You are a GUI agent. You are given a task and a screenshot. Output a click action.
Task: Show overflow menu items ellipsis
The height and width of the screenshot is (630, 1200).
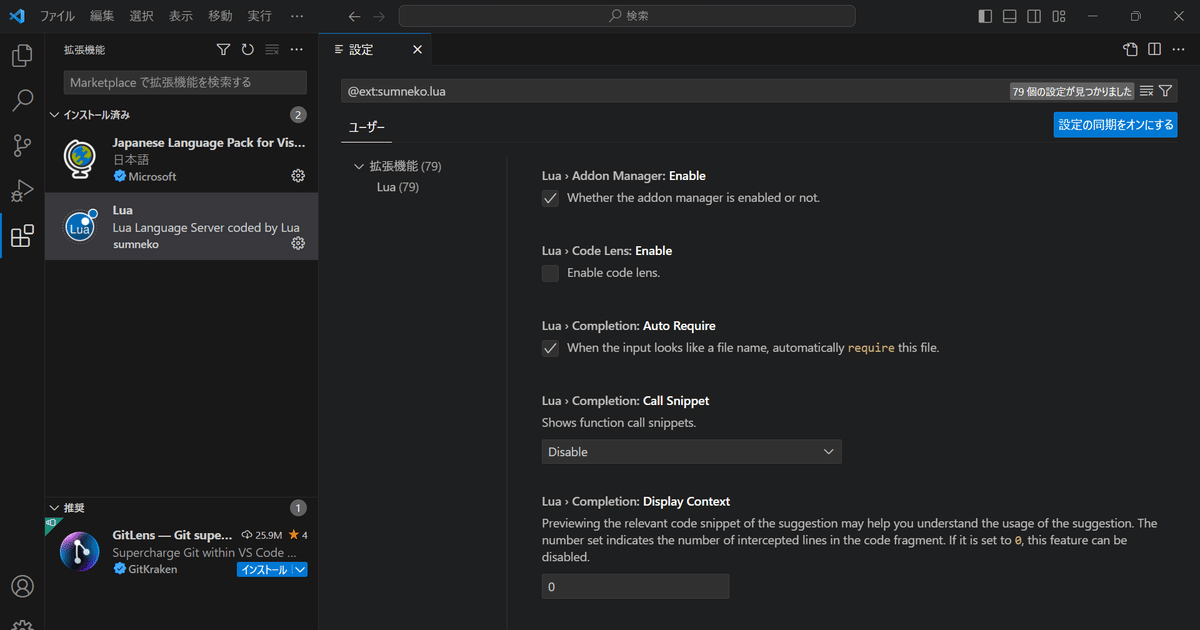297,16
